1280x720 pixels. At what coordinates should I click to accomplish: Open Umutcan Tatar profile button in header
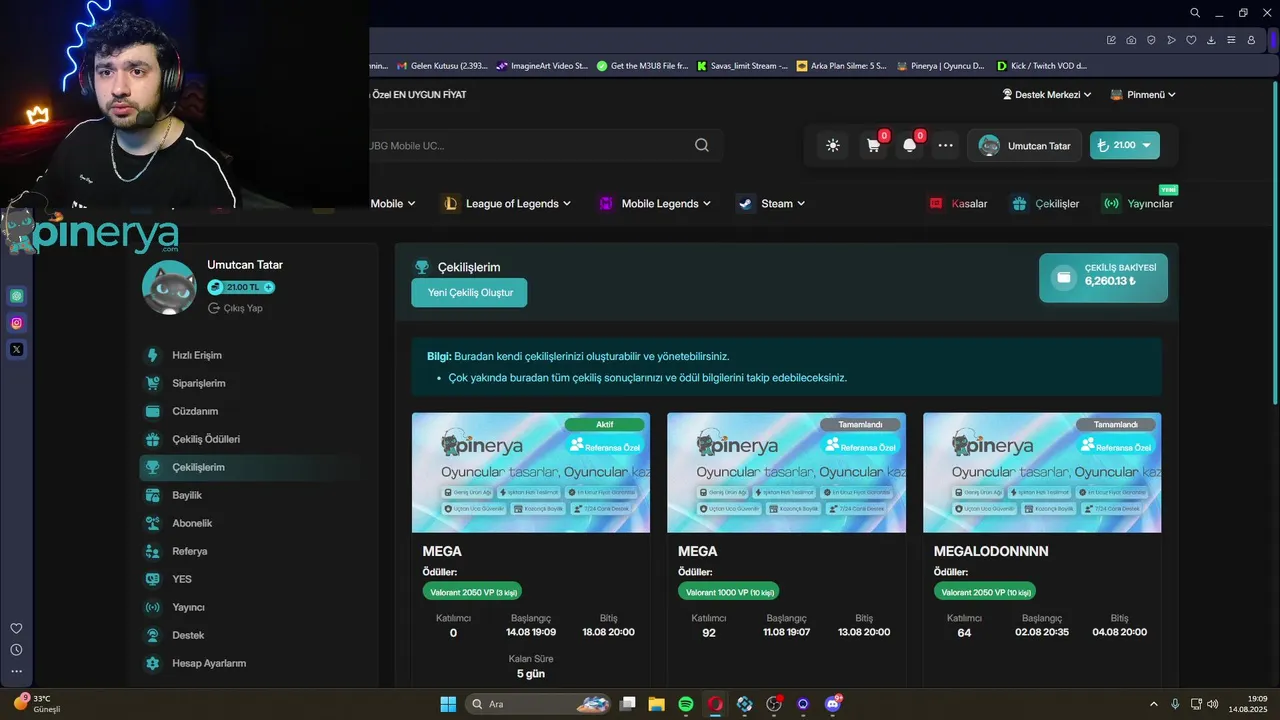(x=1025, y=145)
